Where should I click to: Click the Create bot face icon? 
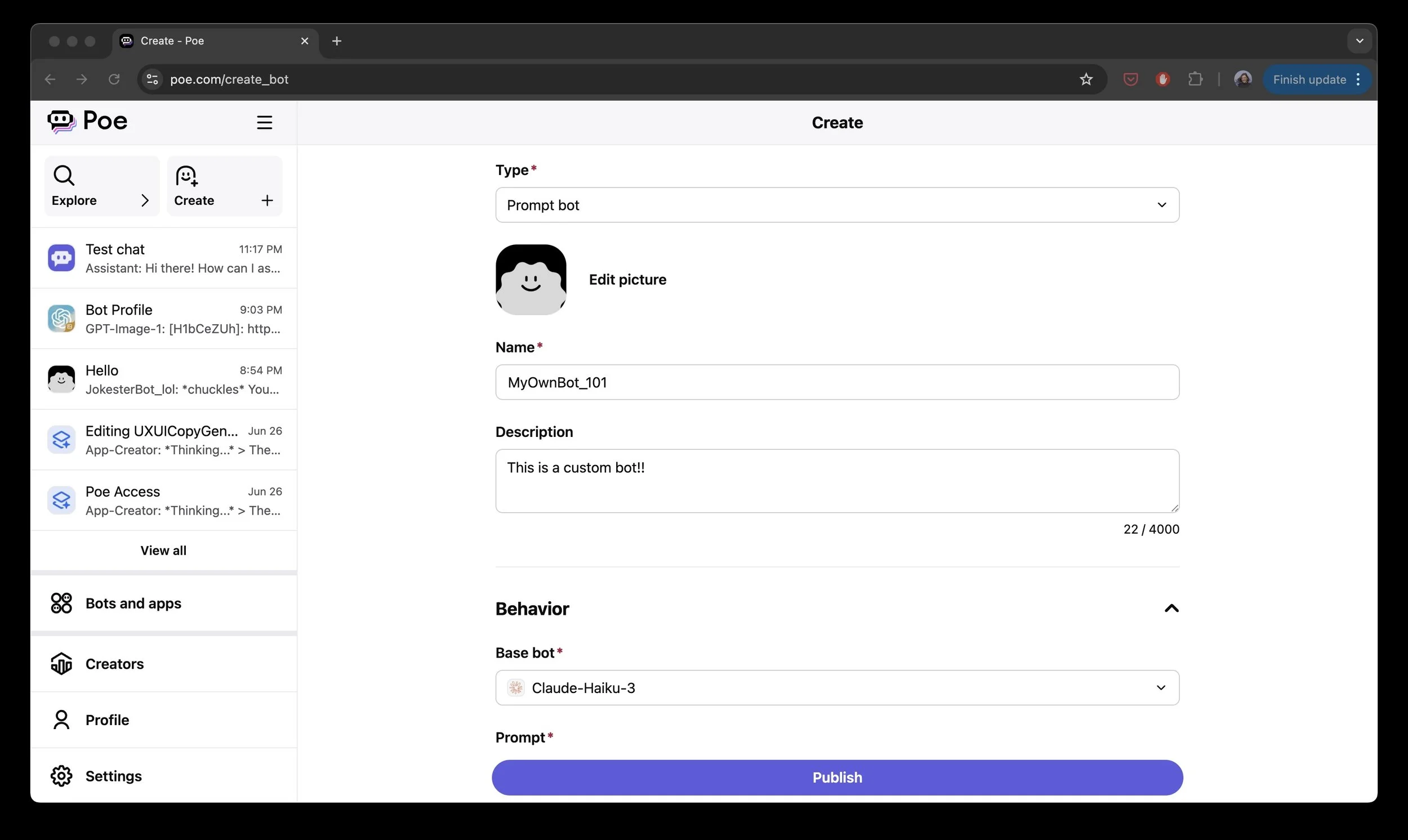186,176
